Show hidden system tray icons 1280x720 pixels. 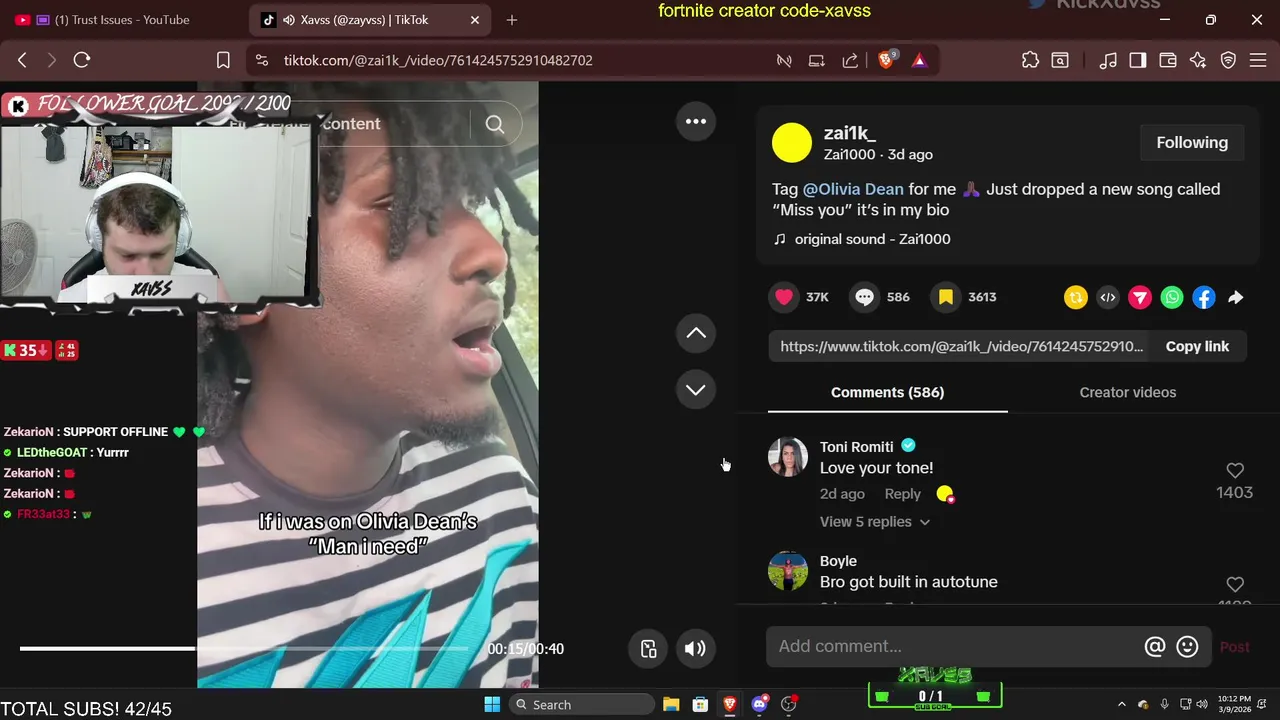click(x=1121, y=705)
